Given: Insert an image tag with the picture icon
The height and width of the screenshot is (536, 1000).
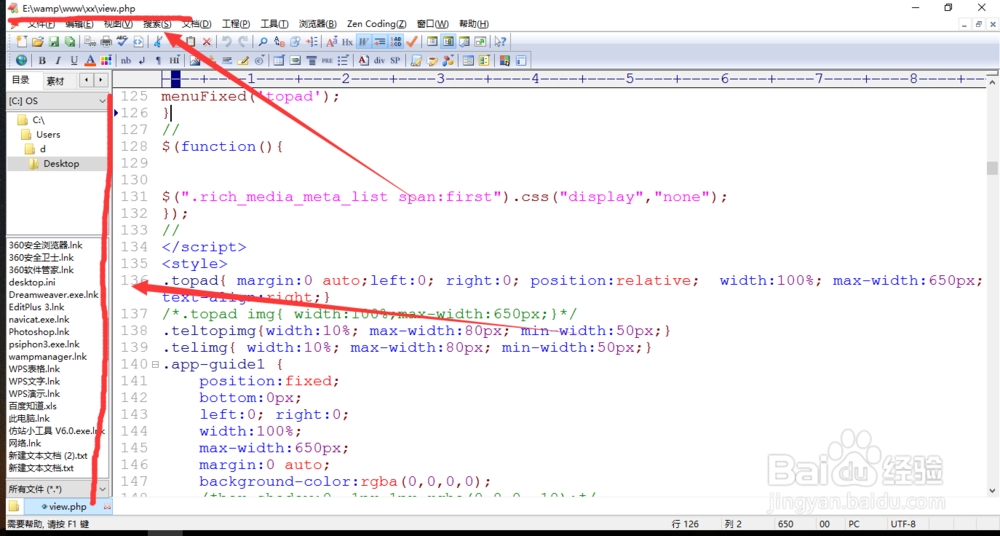Looking at the screenshot, I should tap(195, 61).
